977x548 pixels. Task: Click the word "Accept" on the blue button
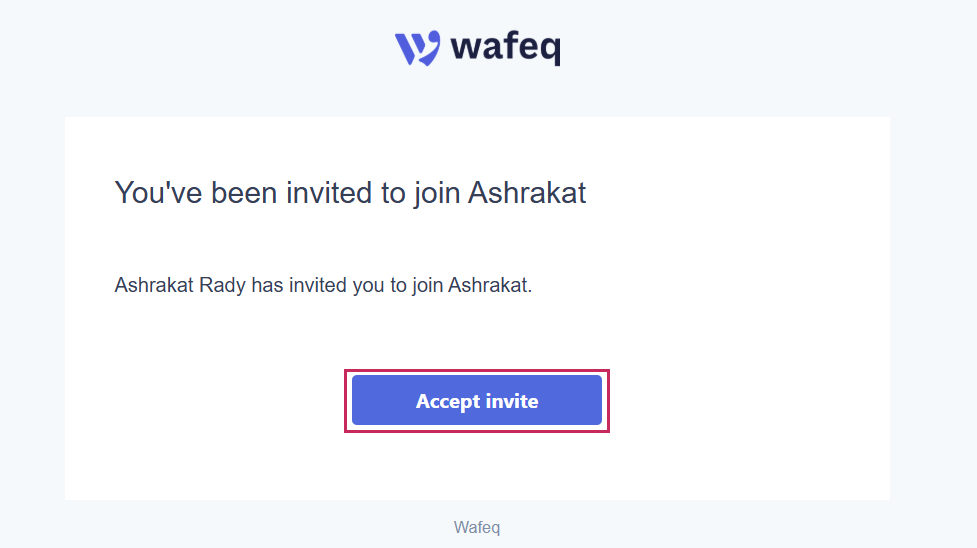tap(446, 401)
